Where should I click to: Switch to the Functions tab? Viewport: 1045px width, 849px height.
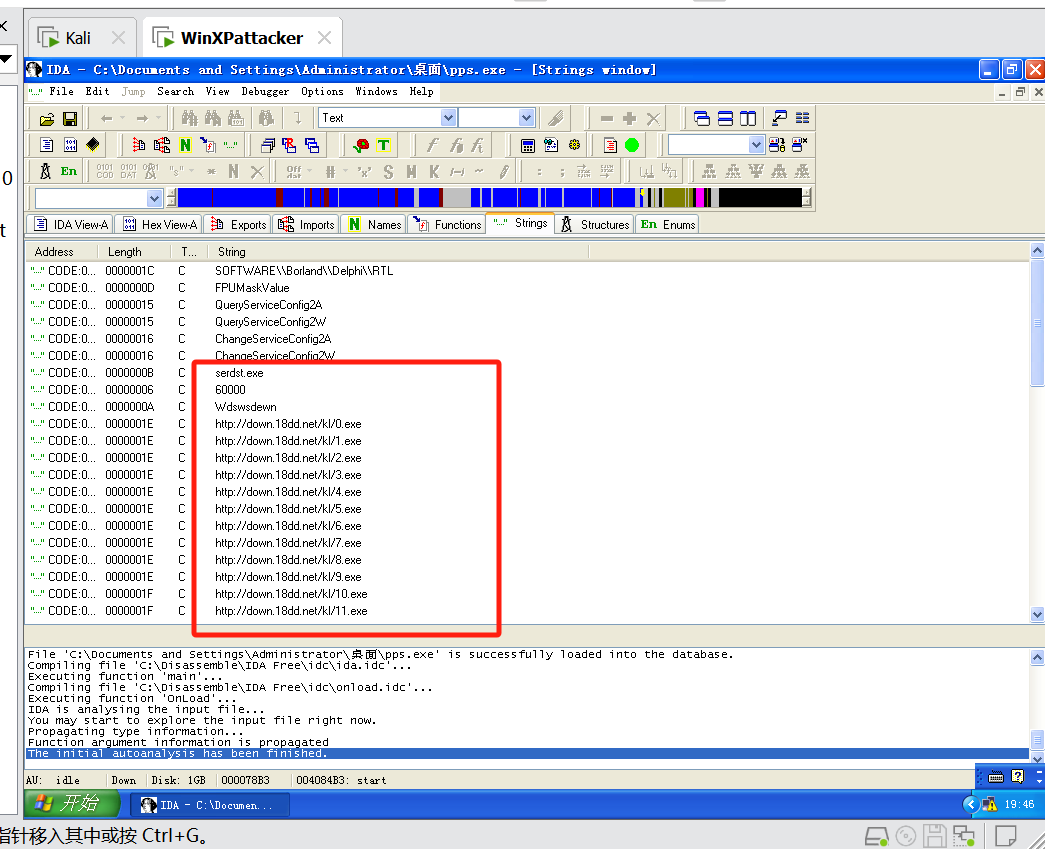click(x=446, y=225)
